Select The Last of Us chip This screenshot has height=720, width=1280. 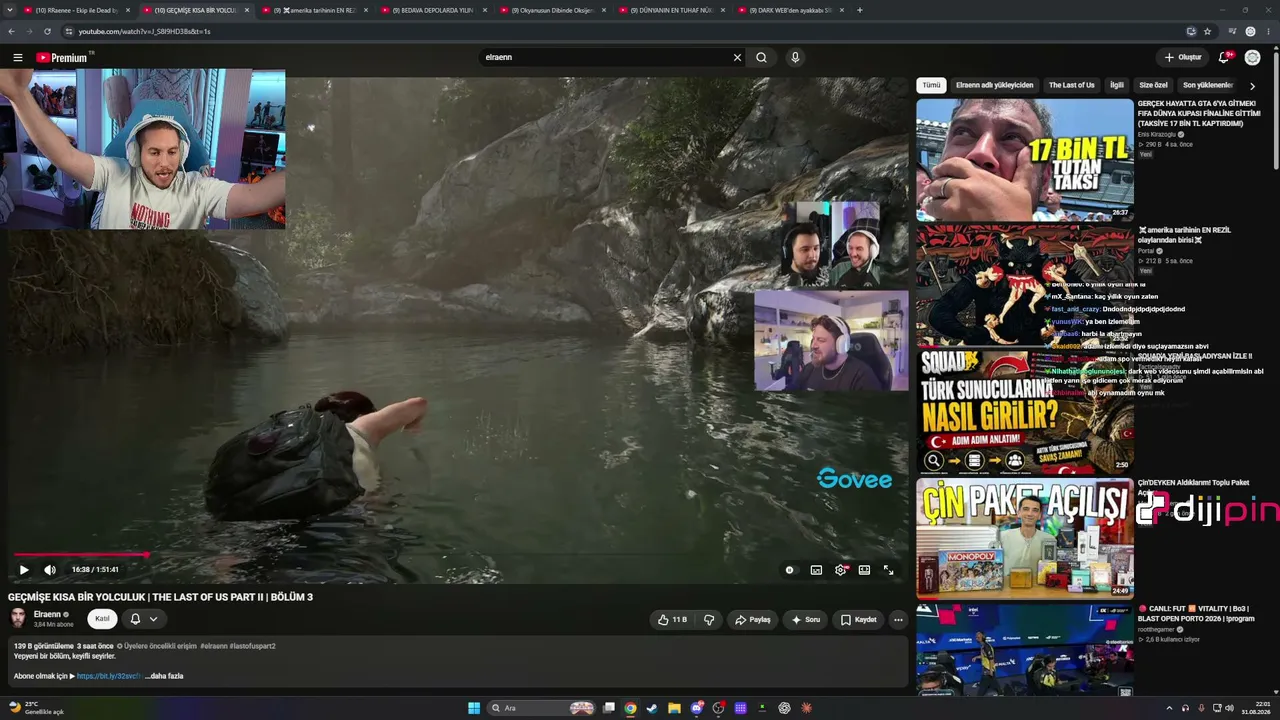(x=1071, y=85)
